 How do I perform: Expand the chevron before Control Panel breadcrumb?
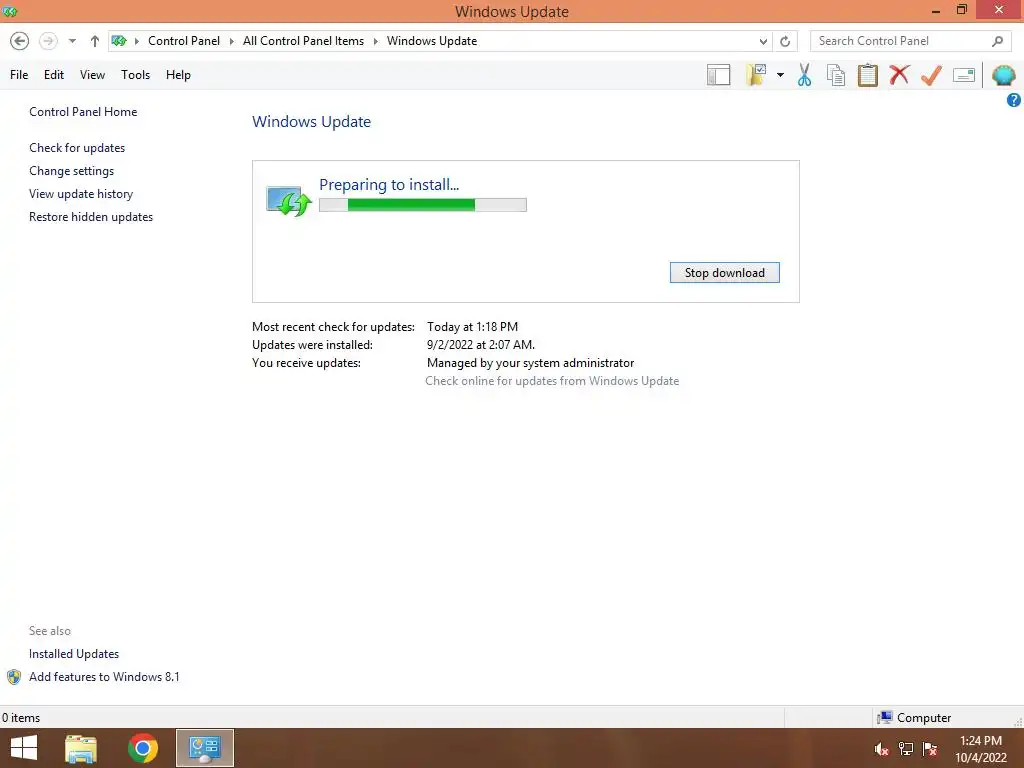click(x=136, y=41)
